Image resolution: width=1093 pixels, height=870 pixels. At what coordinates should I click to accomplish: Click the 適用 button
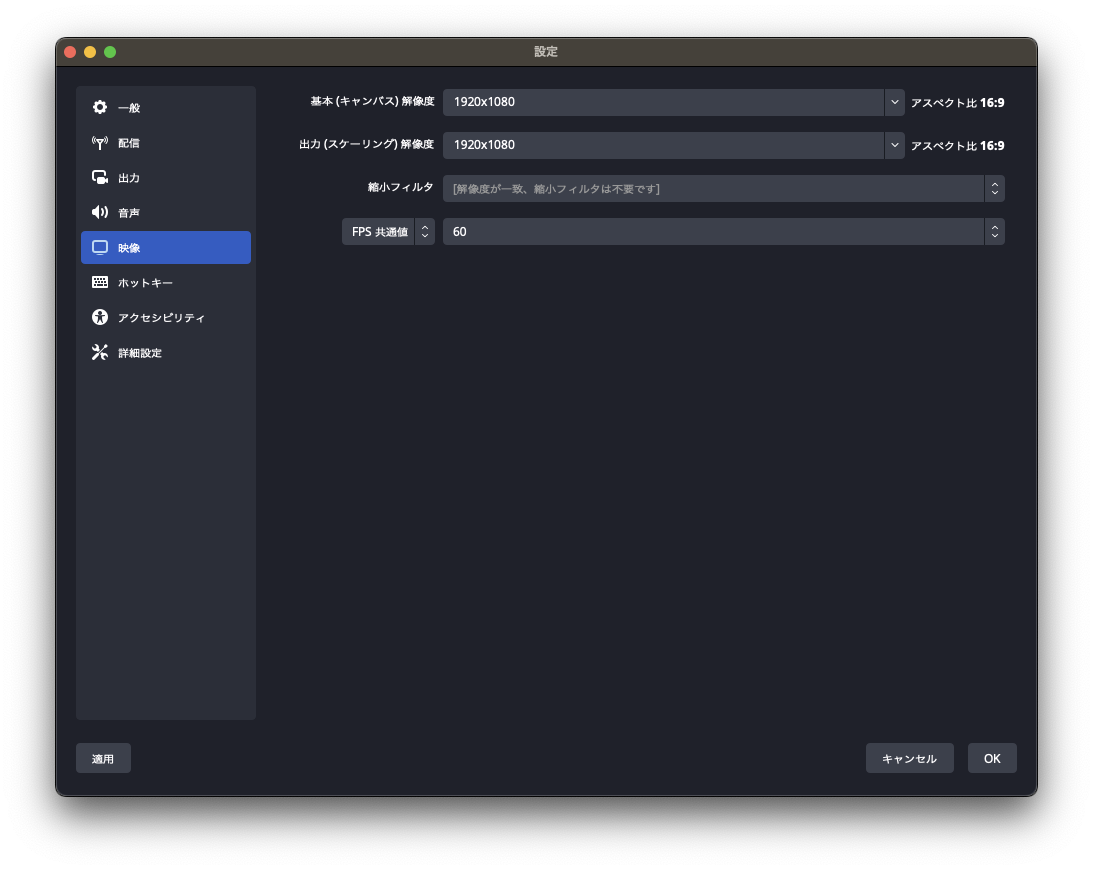point(103,758)
